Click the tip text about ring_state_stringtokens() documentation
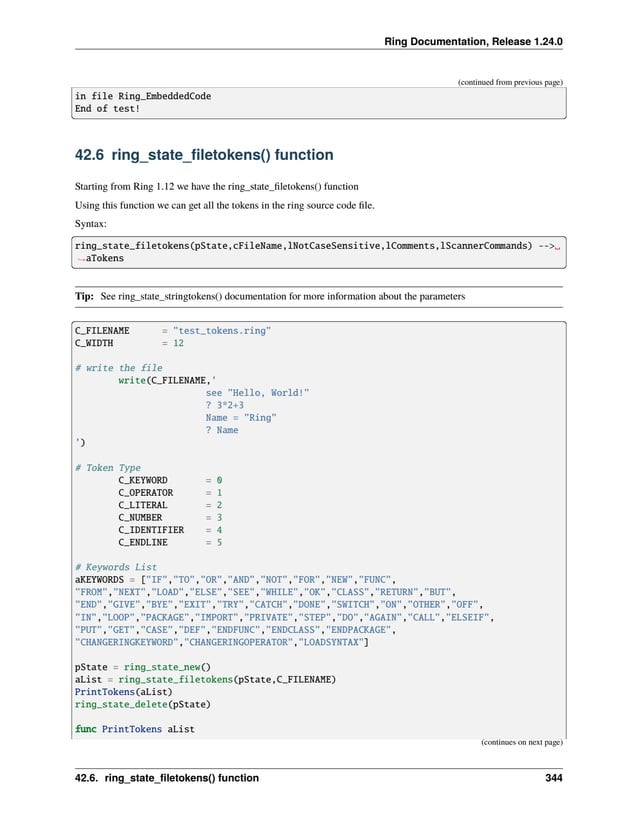The height and width of the screenshot is (825, 638). (282, 296)
